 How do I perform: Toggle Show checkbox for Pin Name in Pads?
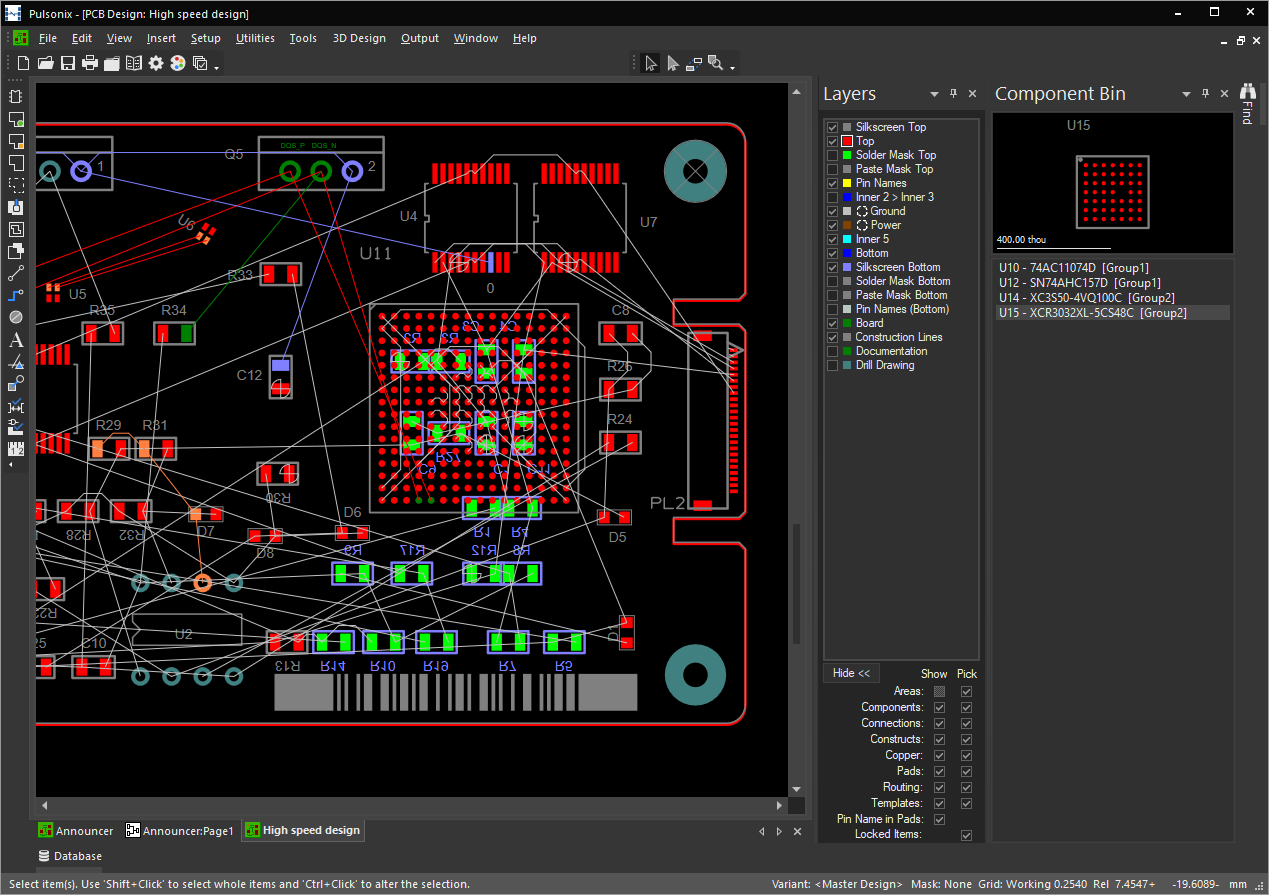[x=939, y=819]
